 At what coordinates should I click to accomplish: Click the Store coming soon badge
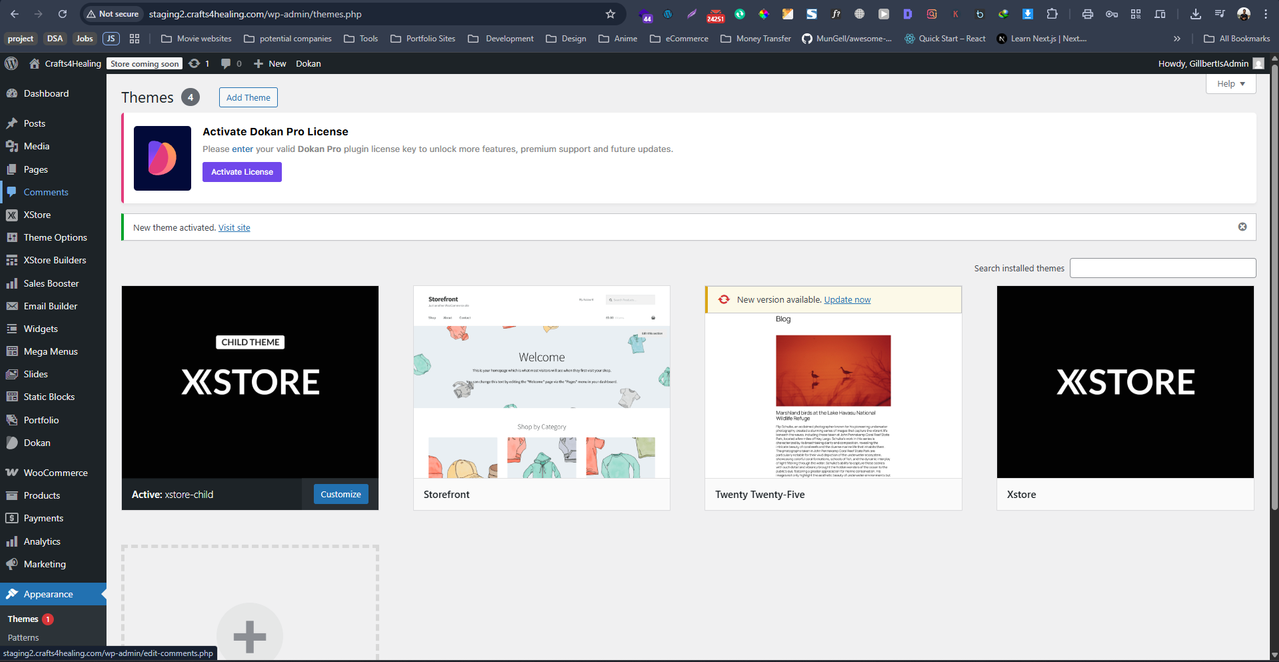tap(145, 63)
